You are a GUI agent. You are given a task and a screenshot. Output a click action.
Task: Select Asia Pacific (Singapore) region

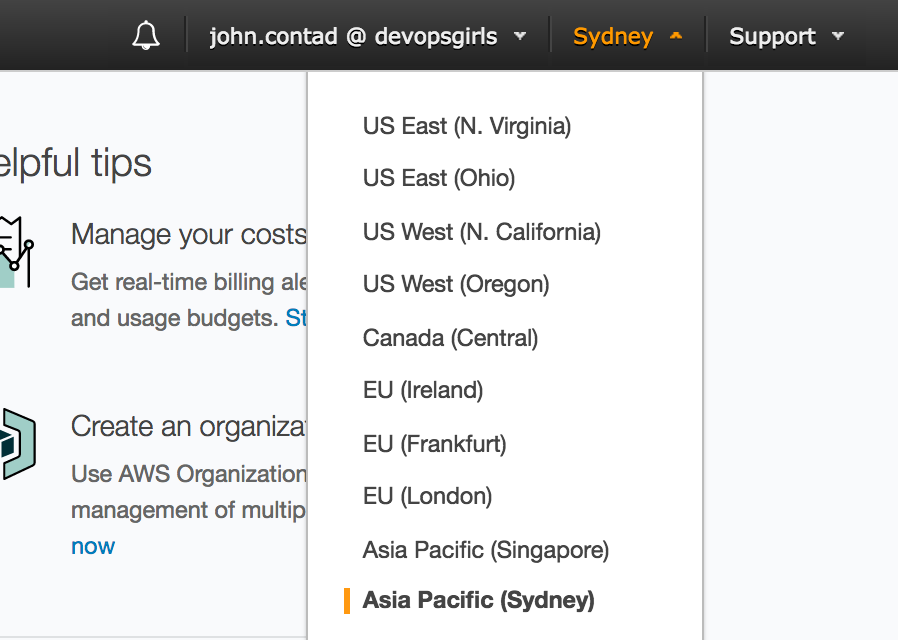pos(486,549)
